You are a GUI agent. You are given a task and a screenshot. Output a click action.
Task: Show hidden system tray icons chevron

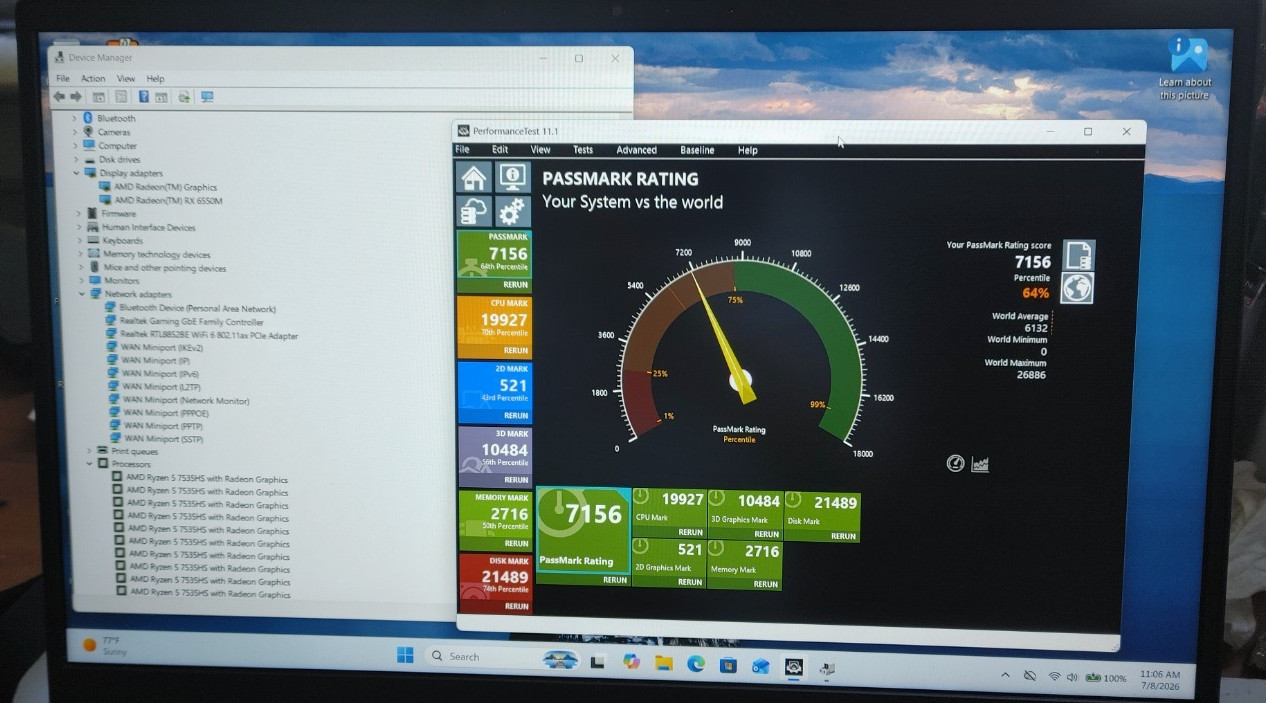(x=1005, y=676)
